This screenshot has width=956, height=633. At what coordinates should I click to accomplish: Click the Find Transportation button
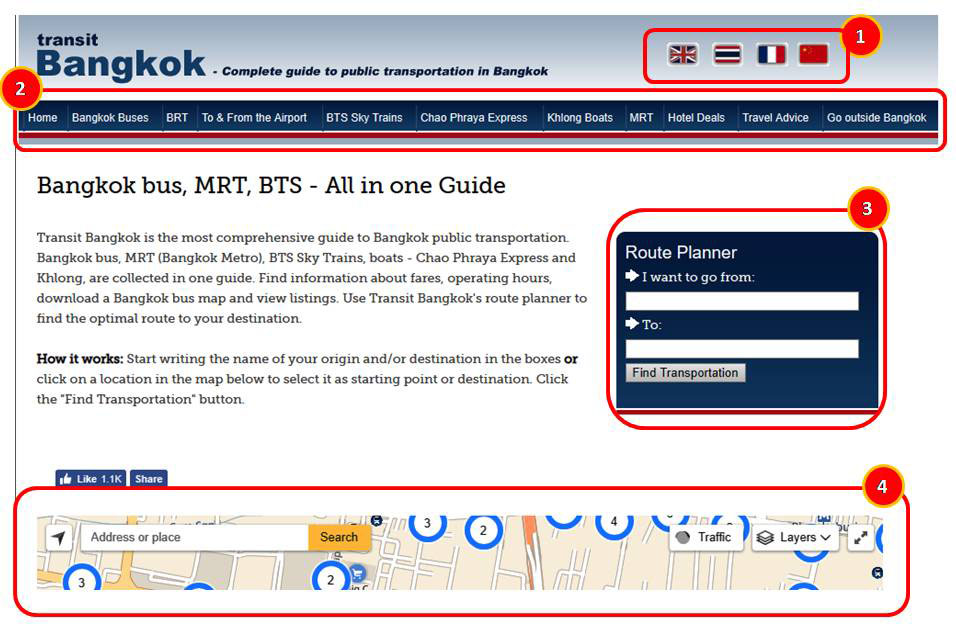click(685, 373)
